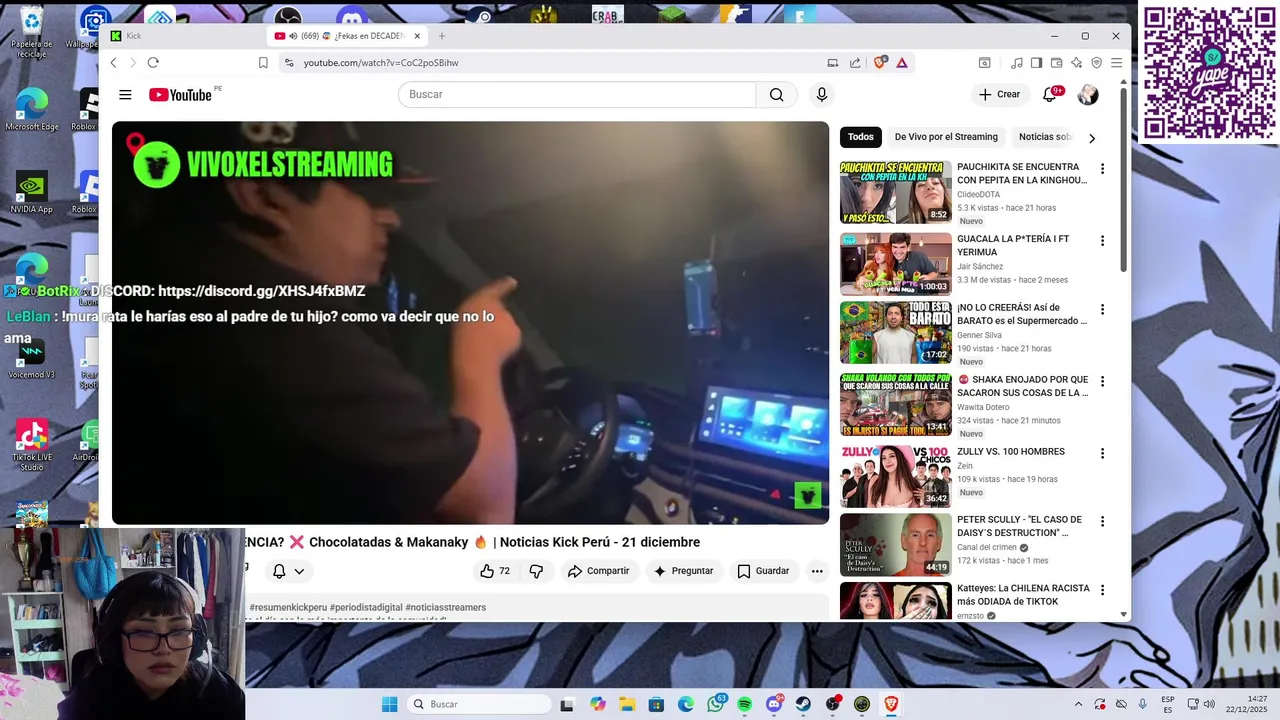Go back with the browser back arrow
The image size is (1280, 720).
click(113, 62)
